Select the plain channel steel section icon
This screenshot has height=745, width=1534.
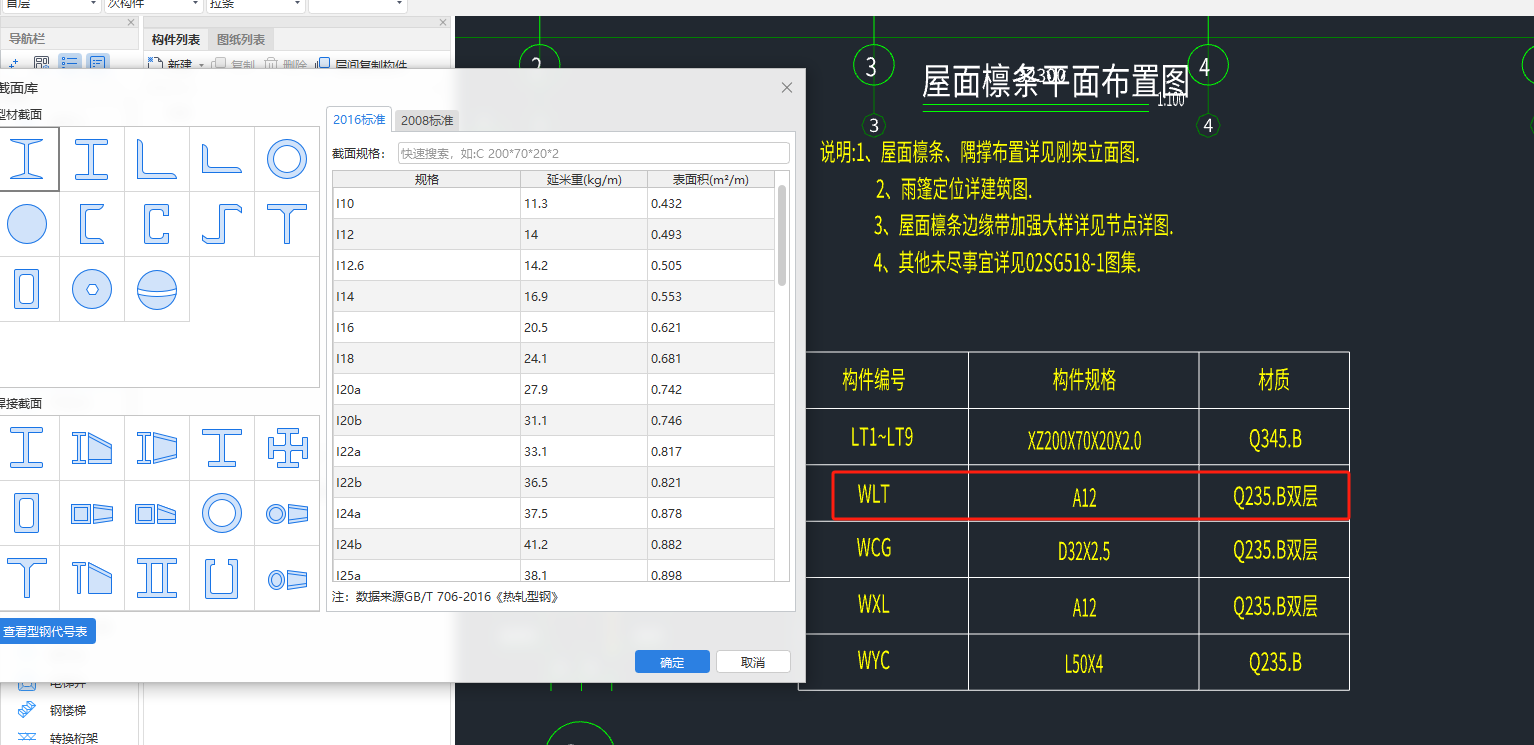[91, 224]
